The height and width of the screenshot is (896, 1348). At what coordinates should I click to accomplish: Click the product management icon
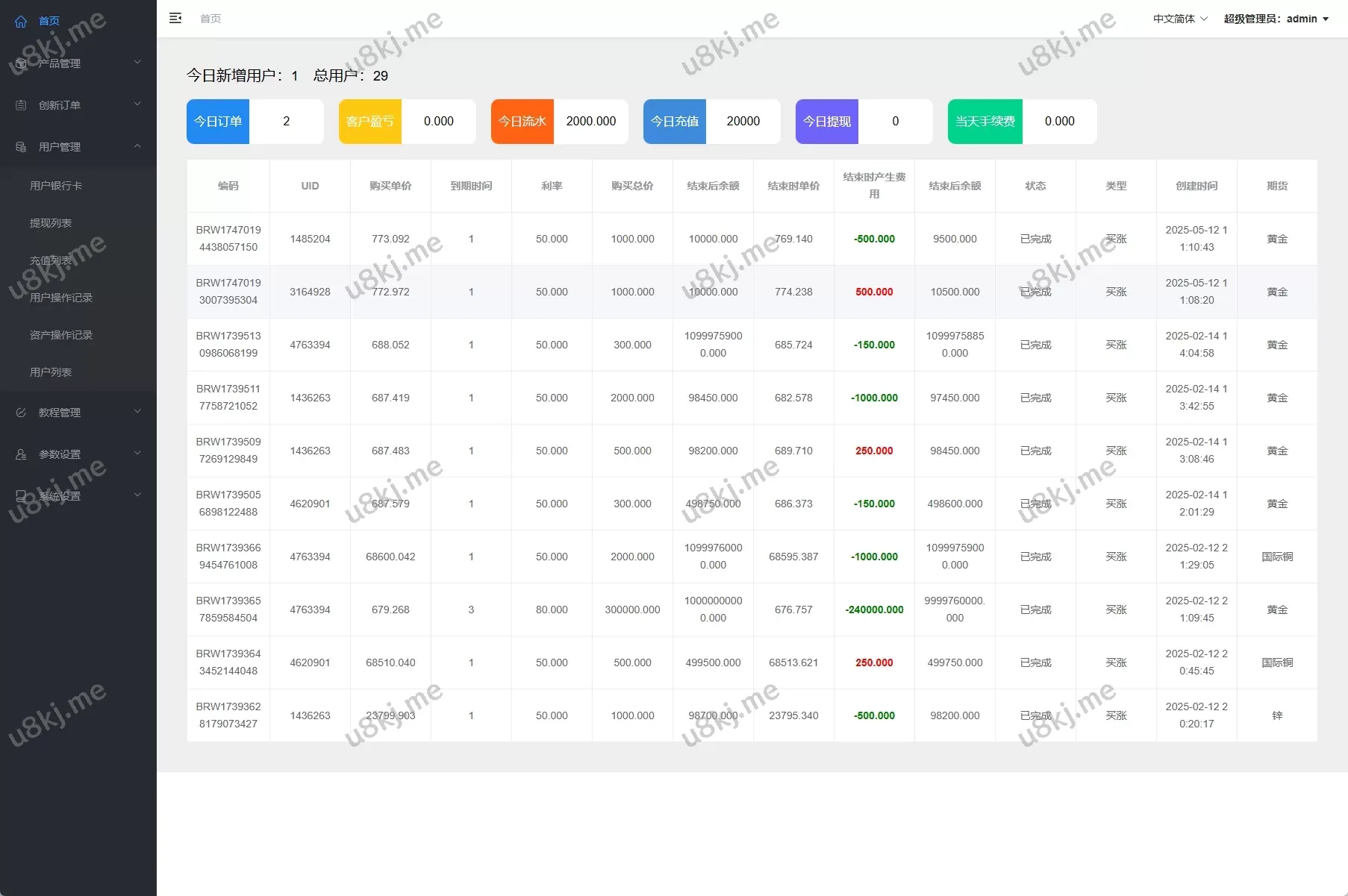tap(21, 63)
